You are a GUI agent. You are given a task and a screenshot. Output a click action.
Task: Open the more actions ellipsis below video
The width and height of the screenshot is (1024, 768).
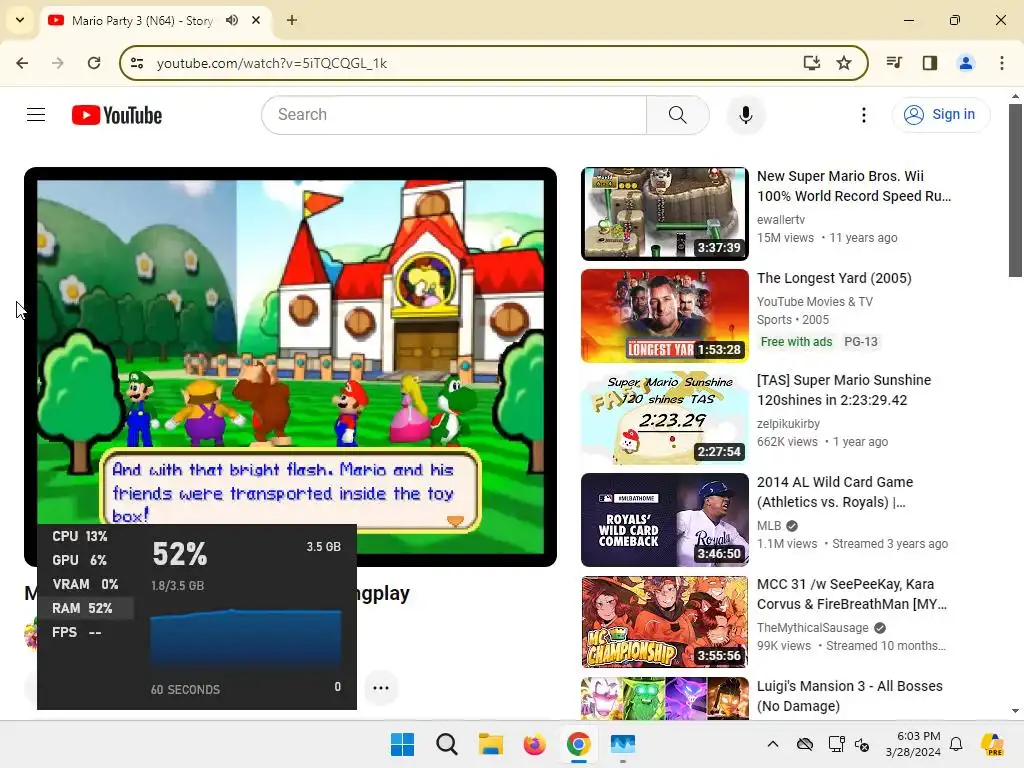[x=381, y=688]
